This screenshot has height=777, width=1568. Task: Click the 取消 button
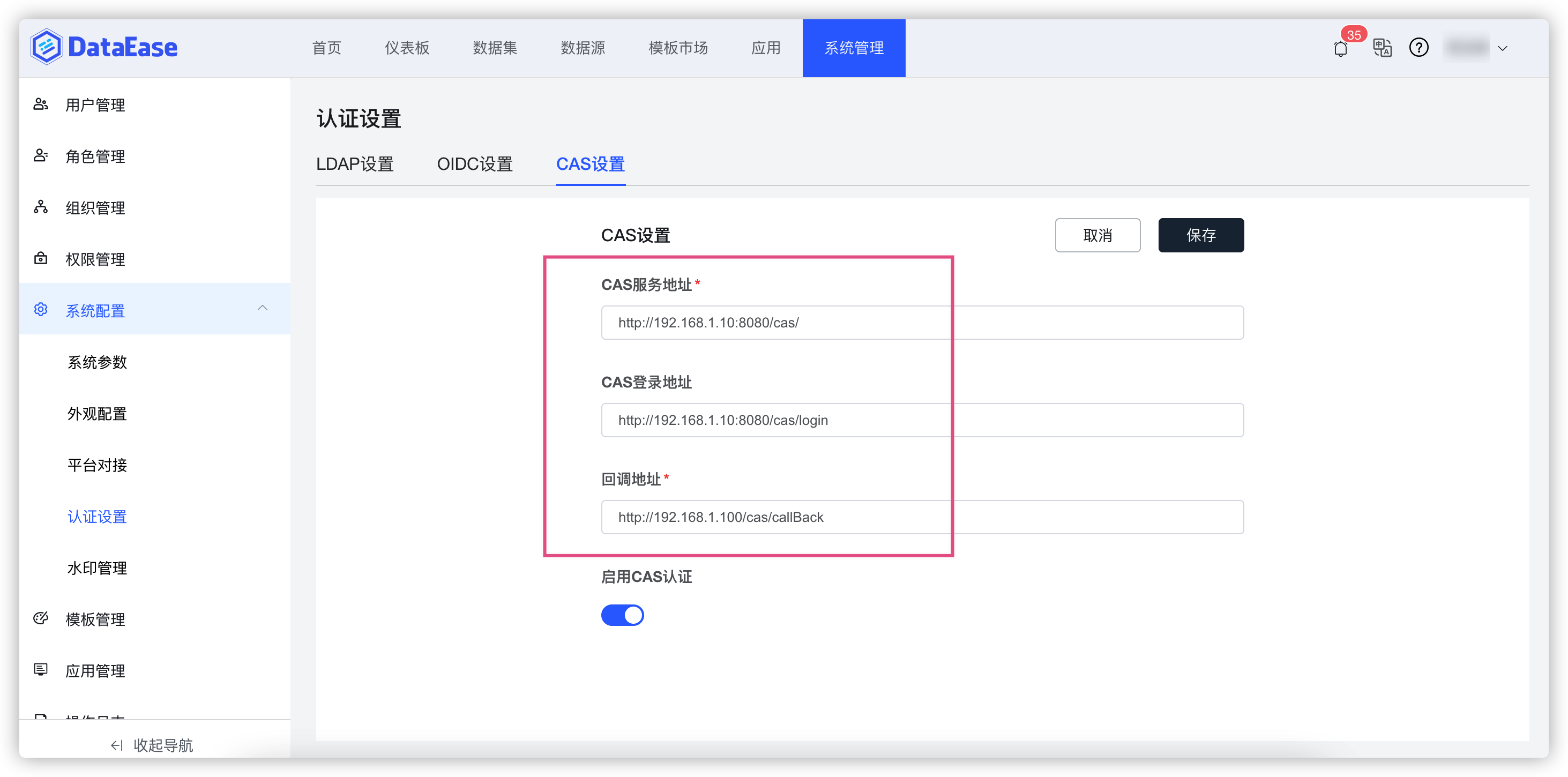[x=1097, y=235]
